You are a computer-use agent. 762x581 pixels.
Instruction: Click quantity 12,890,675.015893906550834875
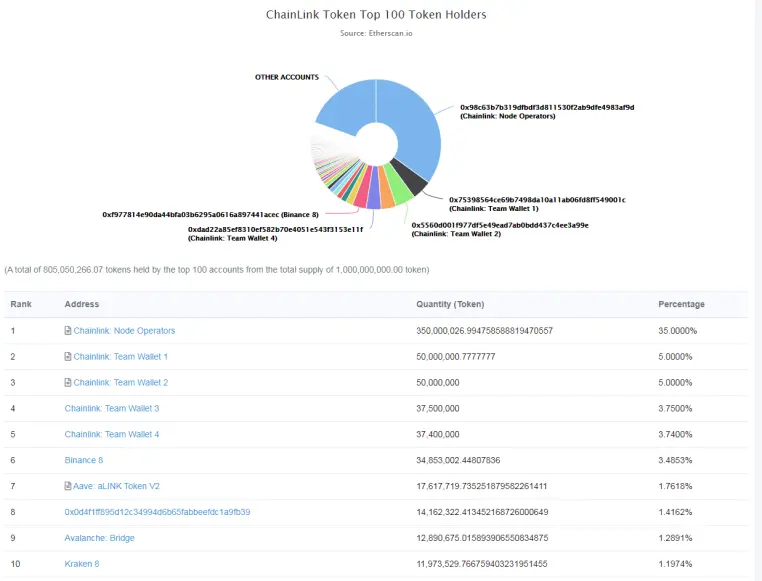(x=482, y=538)
